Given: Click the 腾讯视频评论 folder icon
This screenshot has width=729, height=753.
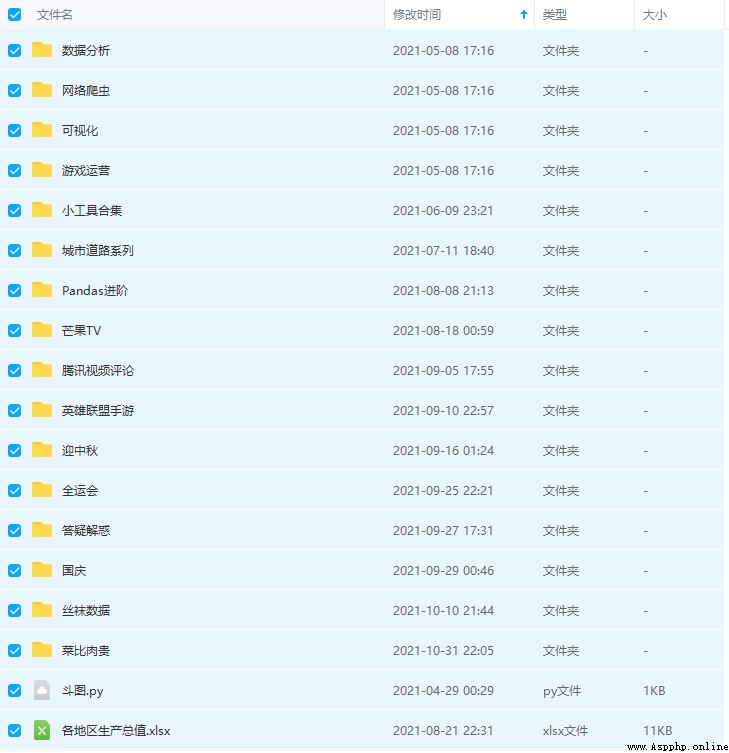Looking at the screenshot, I should coord(42,370).
